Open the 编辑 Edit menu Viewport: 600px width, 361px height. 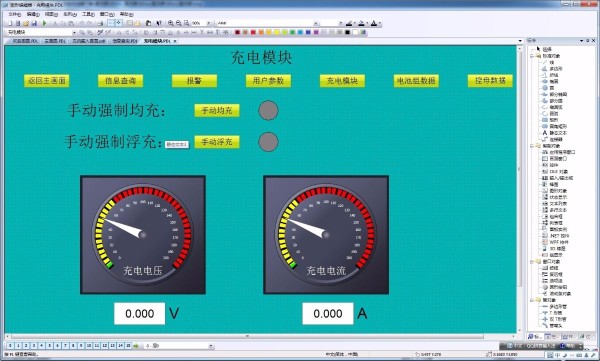(33, 14)
